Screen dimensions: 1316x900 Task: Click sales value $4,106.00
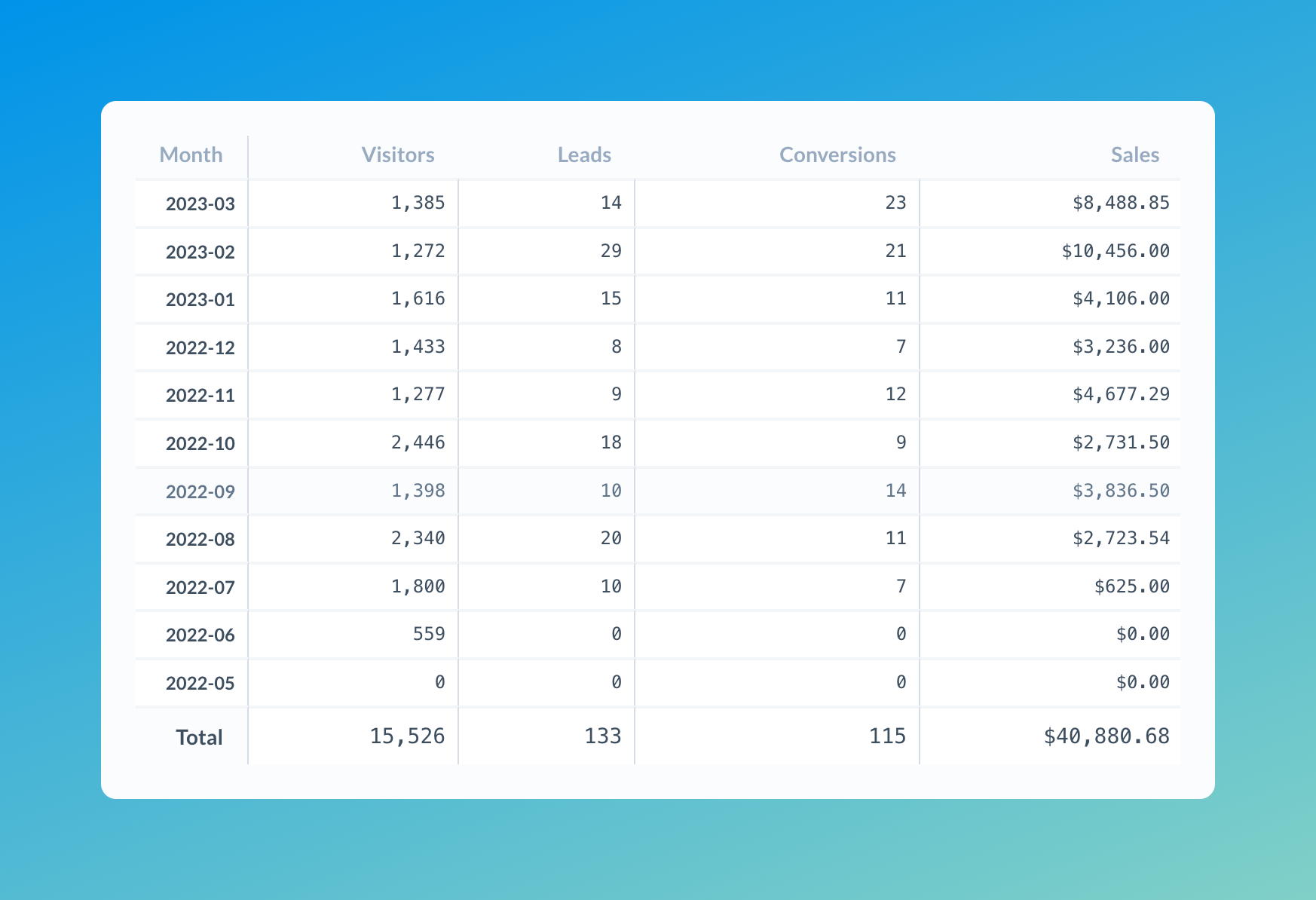1122,298
